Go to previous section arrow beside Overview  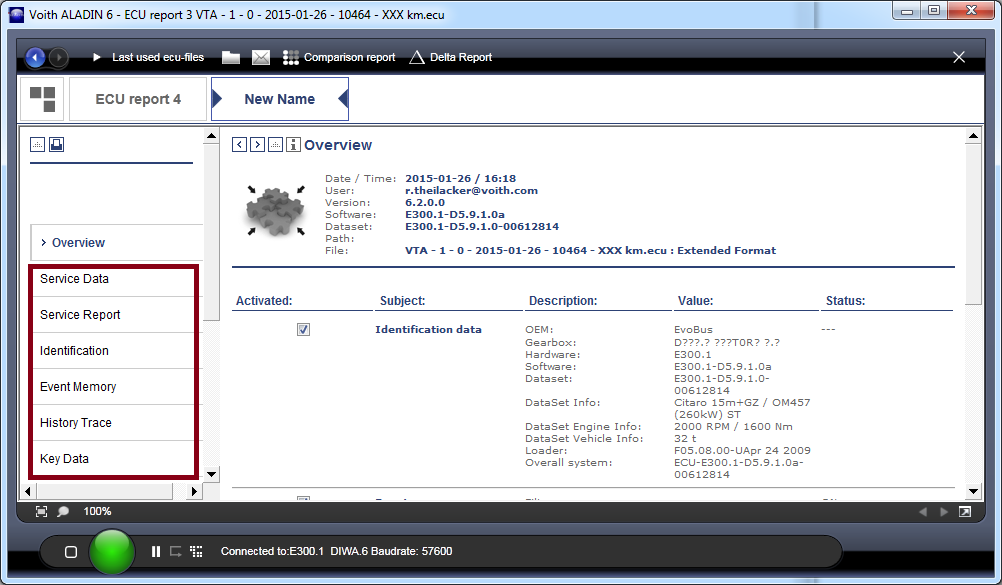pos(239,144)
